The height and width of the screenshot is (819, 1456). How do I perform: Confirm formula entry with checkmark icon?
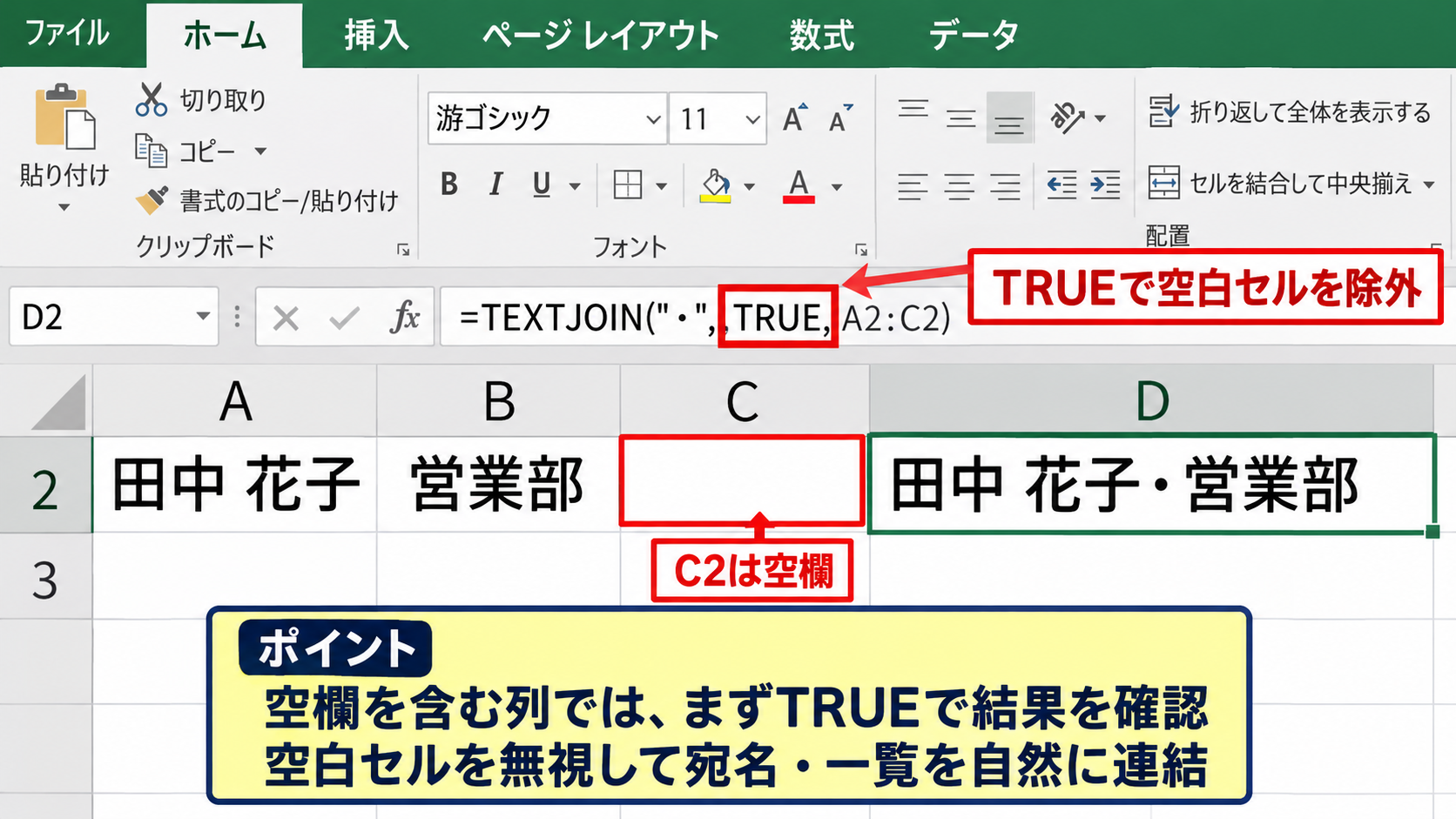tap(345, 318)
